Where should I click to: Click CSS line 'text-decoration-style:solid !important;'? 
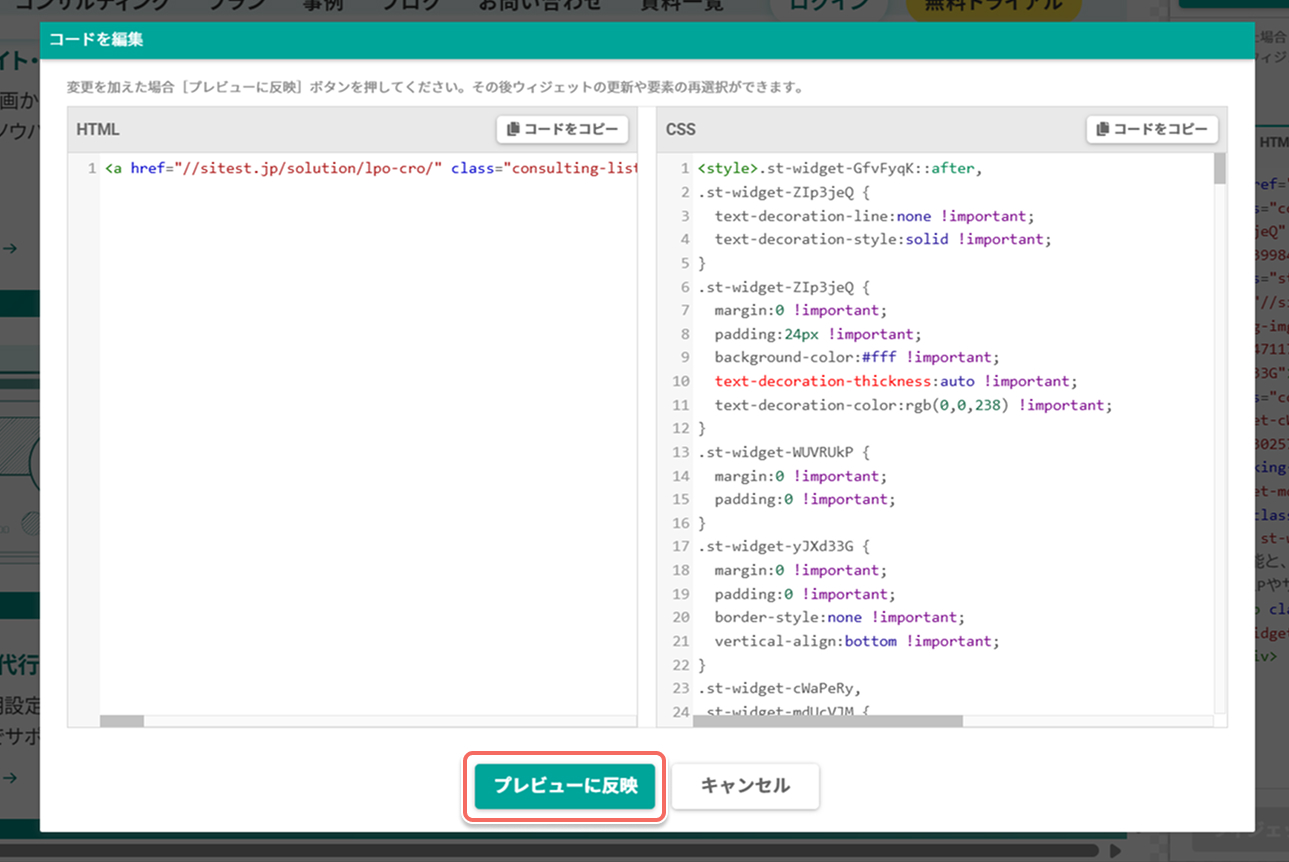click(883, 239)
